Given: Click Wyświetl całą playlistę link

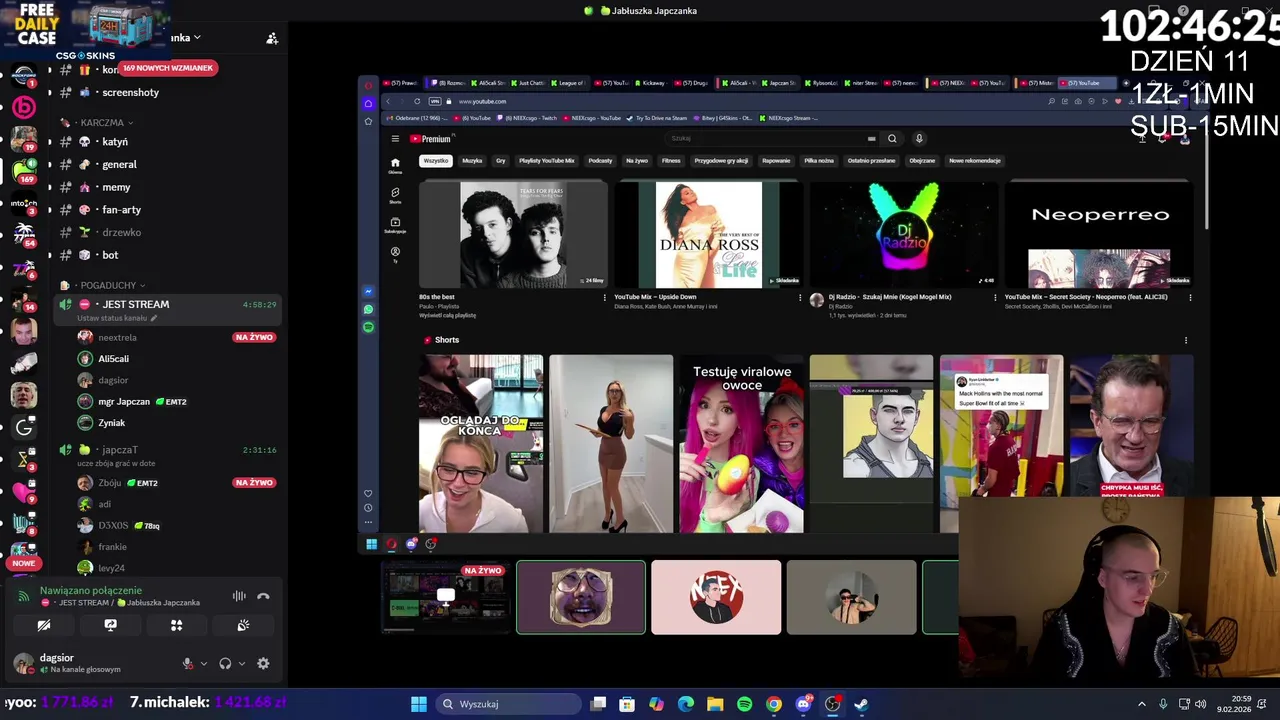Looking at the screenshot, I should point(448,315).
